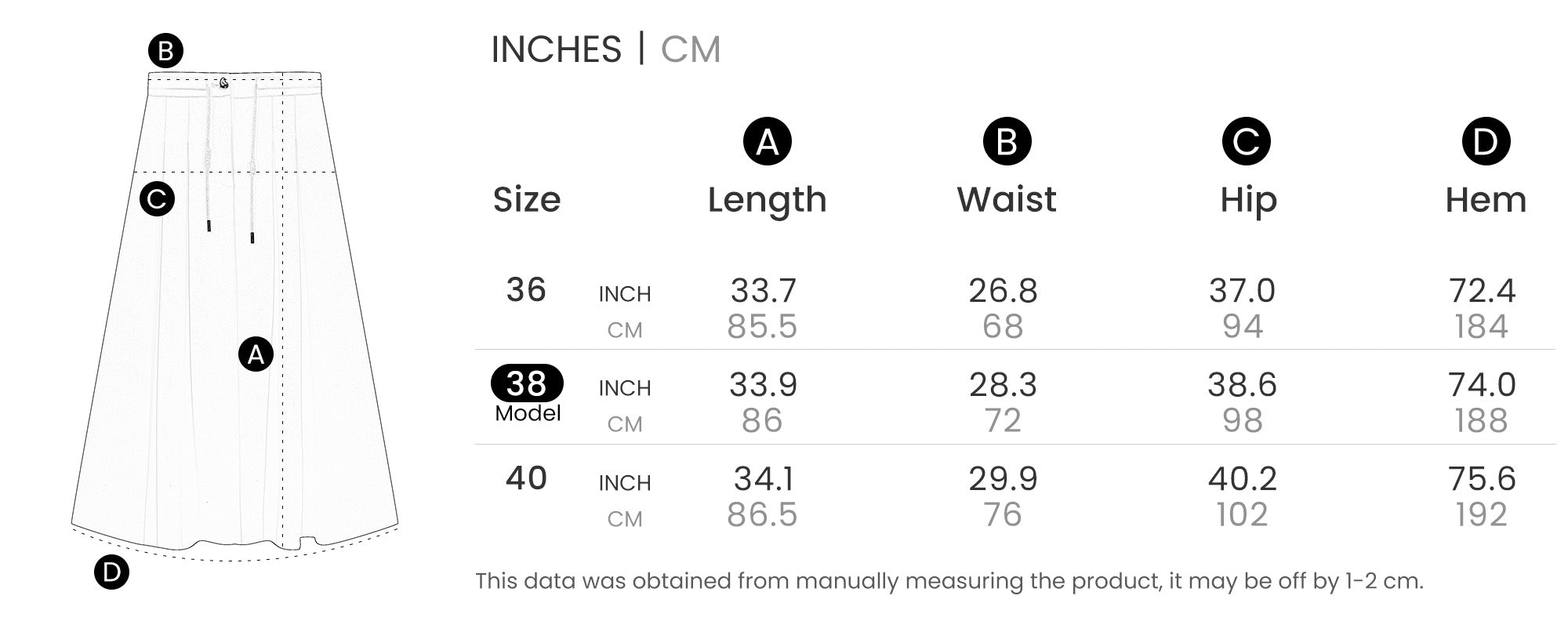The height and width of the screenshot is (632, 1568).
Task: Click the A circle above Length
Action: 767,141
